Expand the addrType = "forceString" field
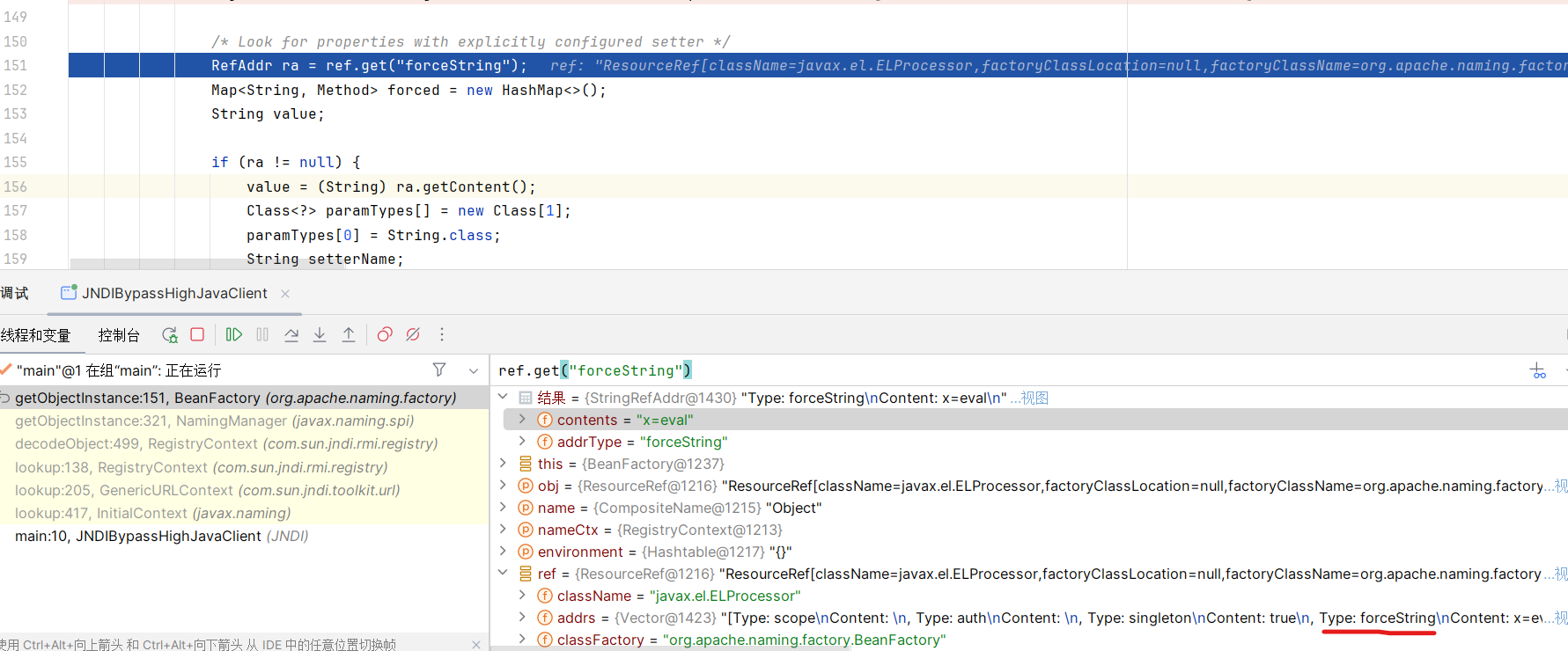The image size is (1568, 651). (522, 442)
